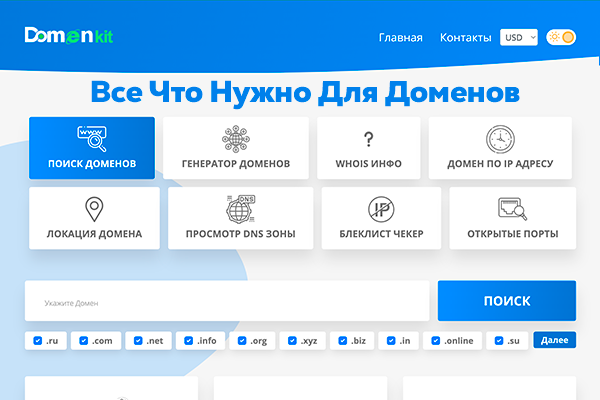Viewport: 600px width, 400px height.
Task: Click the DNS globe icon
Action: pyautogui.click(x=241, y=209)
